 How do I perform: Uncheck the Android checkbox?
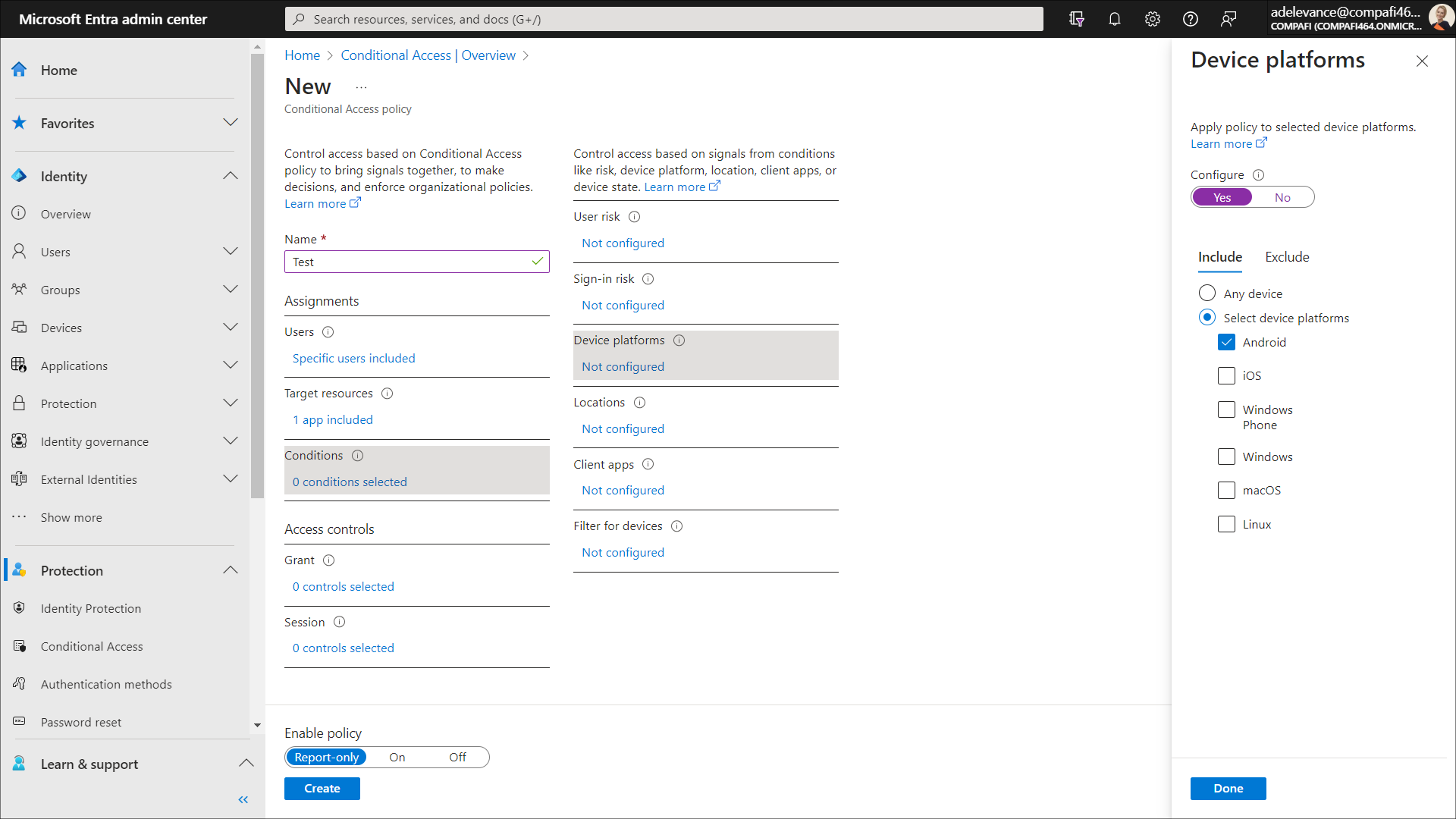(1225, 342)
